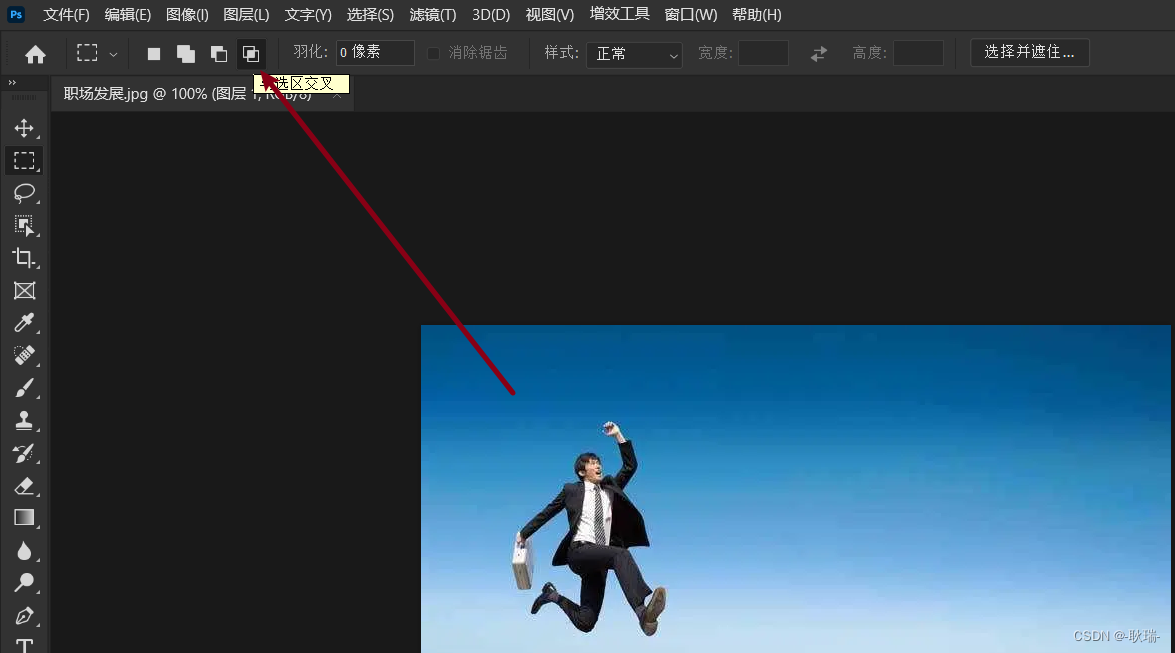Open the 样式 style dropdown

tap(634, 53)
